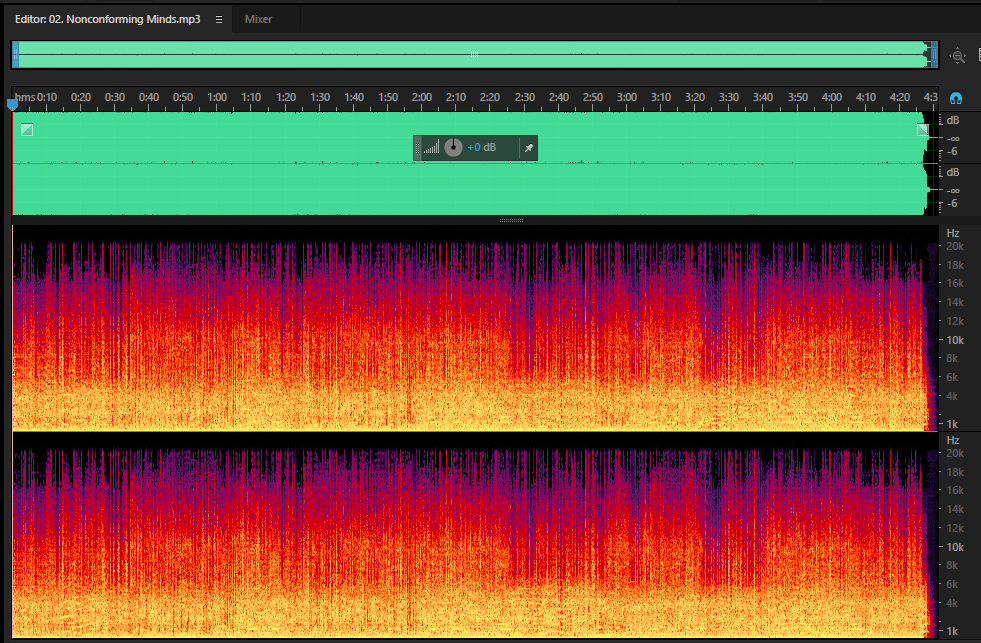Click the Fade In handle icon
Viewport: 981px width, 643px height.
[x=27, y=130]
